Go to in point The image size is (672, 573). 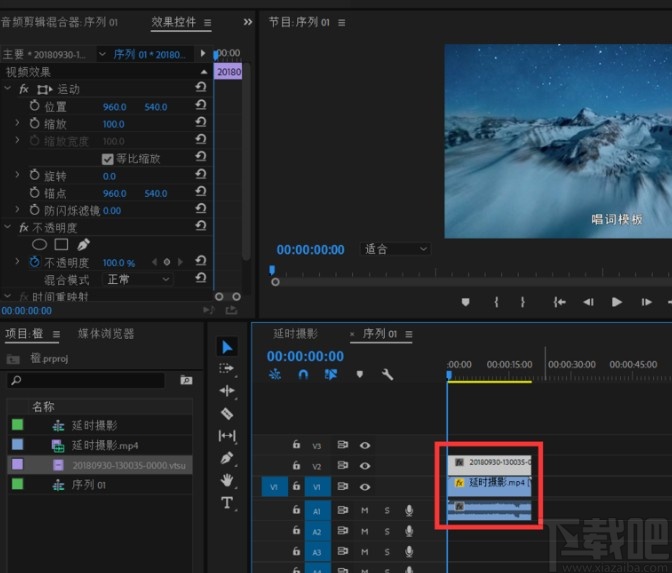pos(559,302)
